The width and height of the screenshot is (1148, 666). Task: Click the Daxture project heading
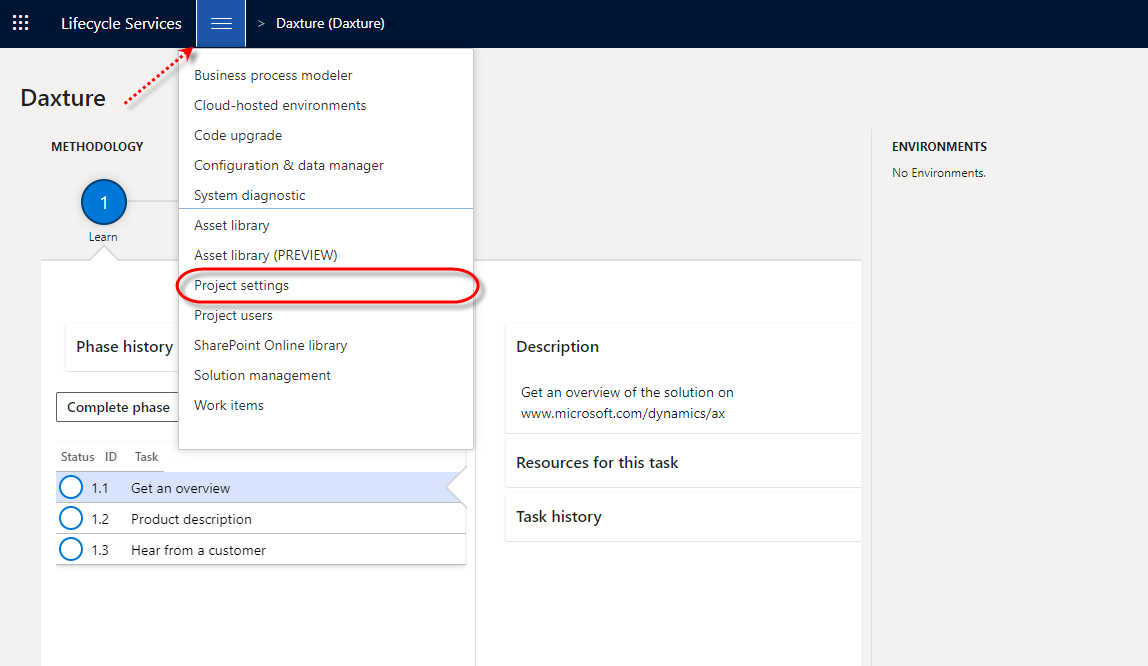63,98
